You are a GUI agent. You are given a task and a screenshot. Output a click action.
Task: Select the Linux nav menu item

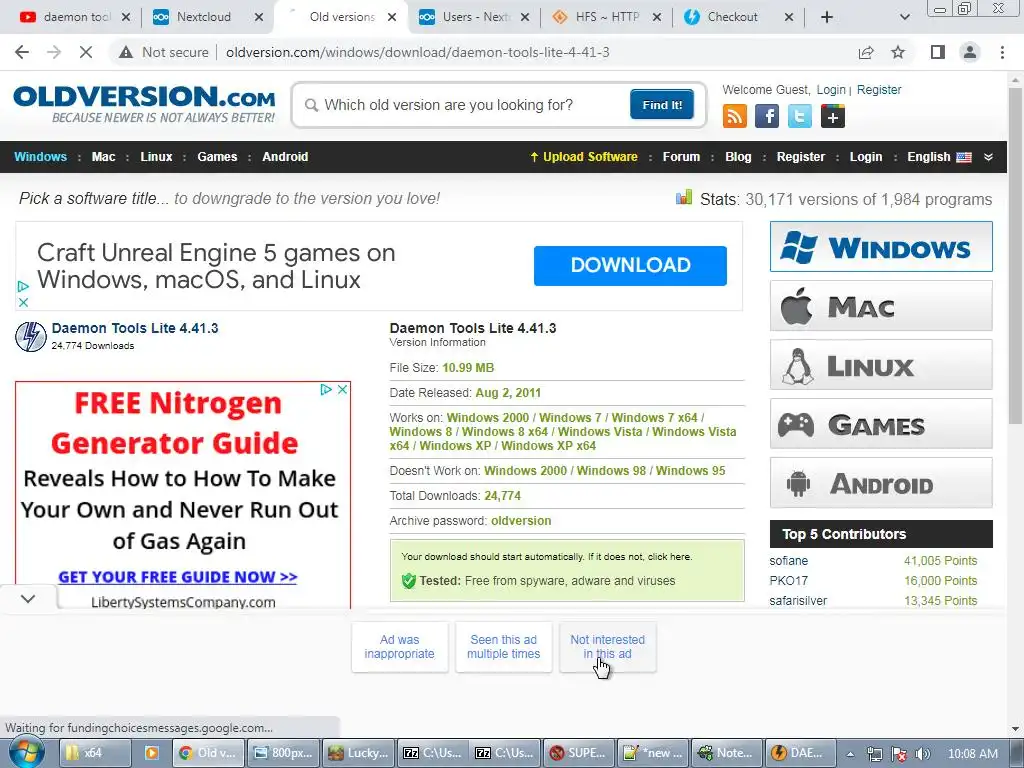[156, 157]
